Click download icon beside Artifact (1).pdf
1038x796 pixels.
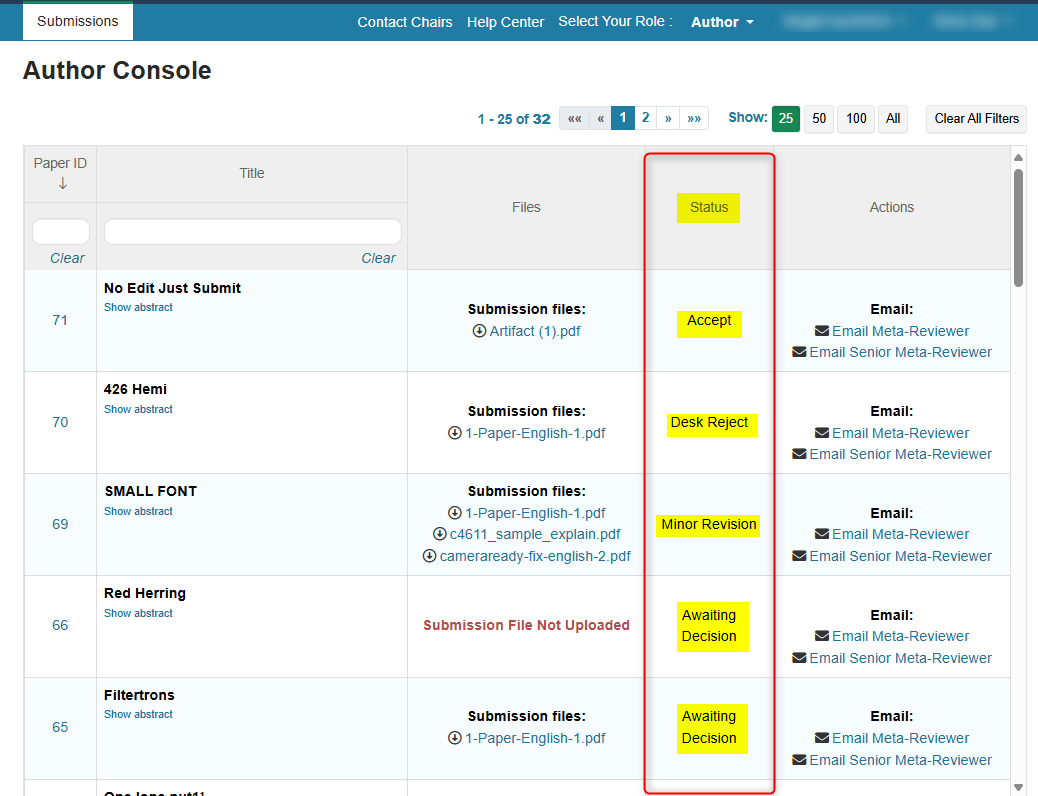(x=479, y=332)
